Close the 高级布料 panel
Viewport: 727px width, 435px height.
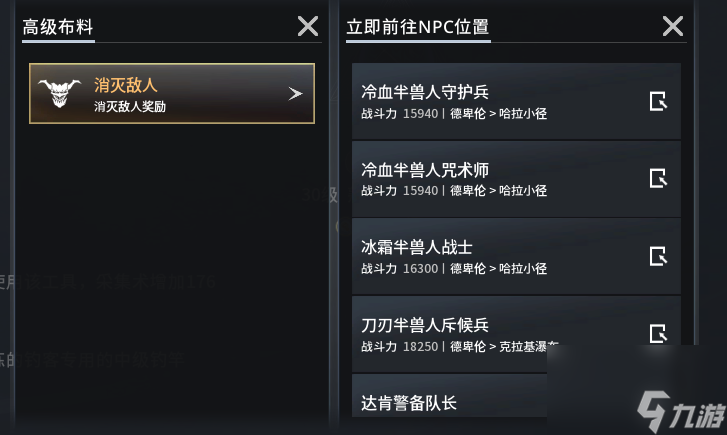[x=308, y=26]
